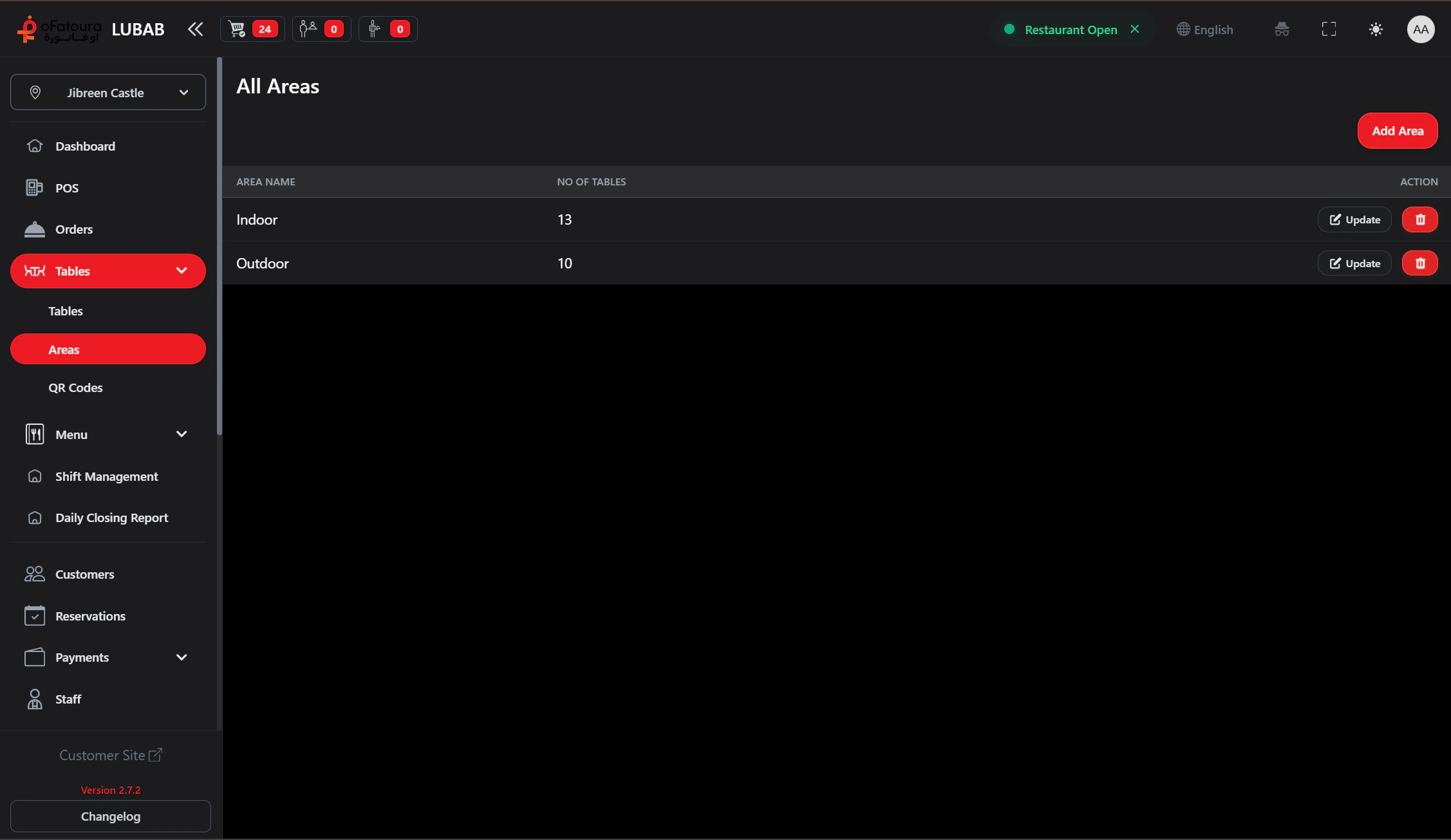Update the Indoor area
Image resolution: width=1451 pixels, height=840 pixels.
coord(1354,219)
